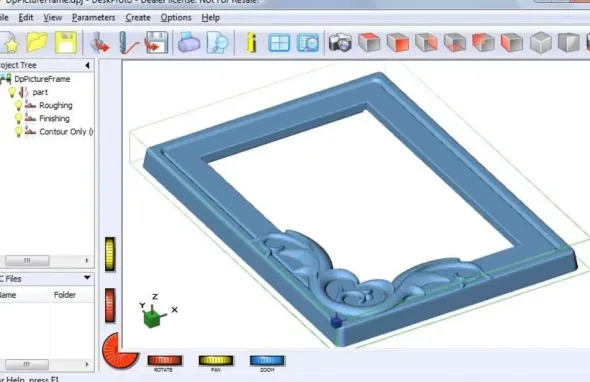Click the blue ZOOM thumbwheel
This screenshot has height=382, width=590.
point(268,361)
